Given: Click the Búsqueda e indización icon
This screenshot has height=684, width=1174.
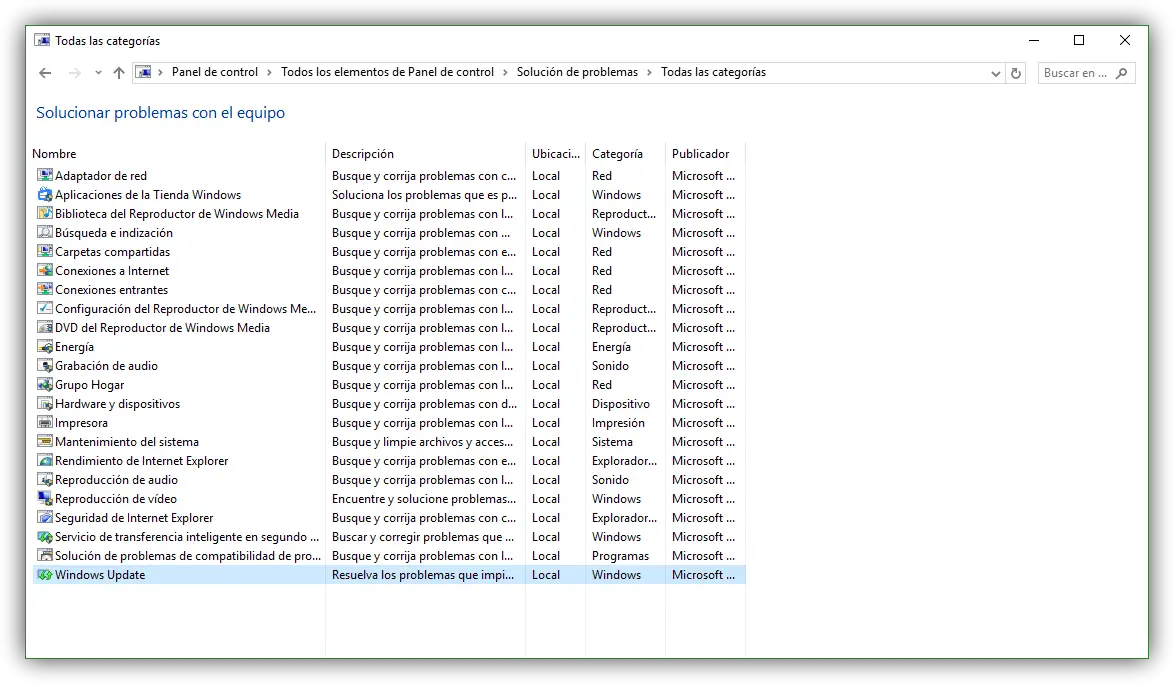Looking at the screenshot, I should tap(45, 233).
